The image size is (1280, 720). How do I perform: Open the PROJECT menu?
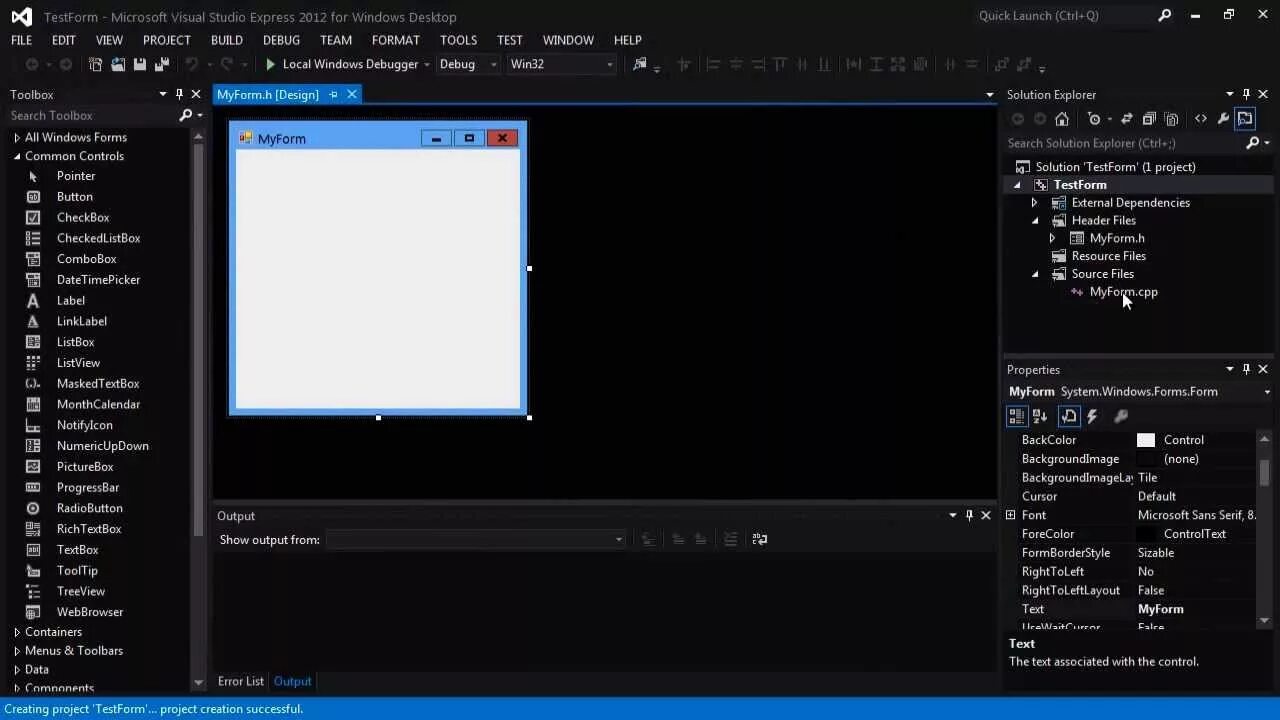point(166,40)
